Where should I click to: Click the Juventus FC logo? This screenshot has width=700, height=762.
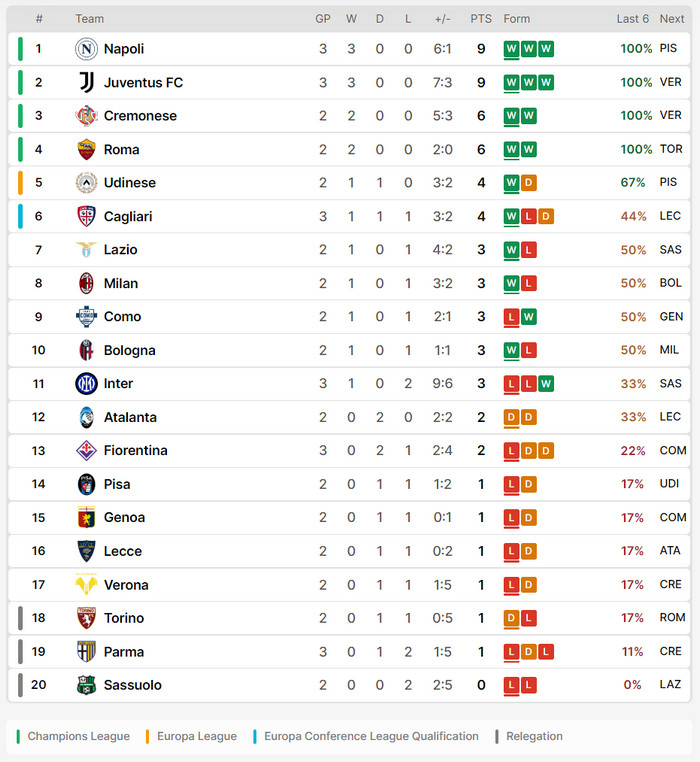[x=87, y=82]
